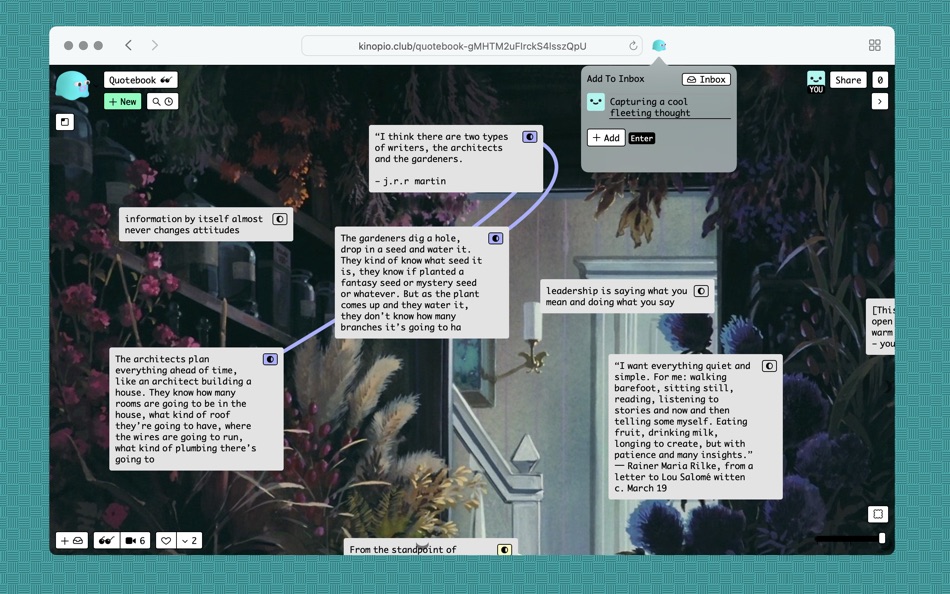Toggle connector on Rainer Maria Rilke quote card

click(x=769, y=366)
